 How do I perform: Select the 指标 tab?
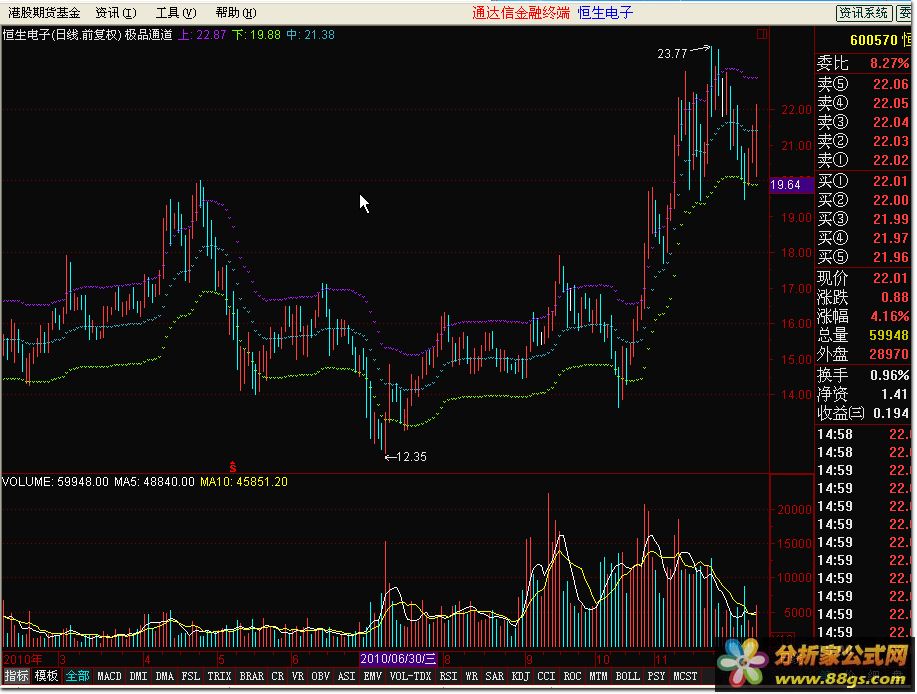[16, 676]
